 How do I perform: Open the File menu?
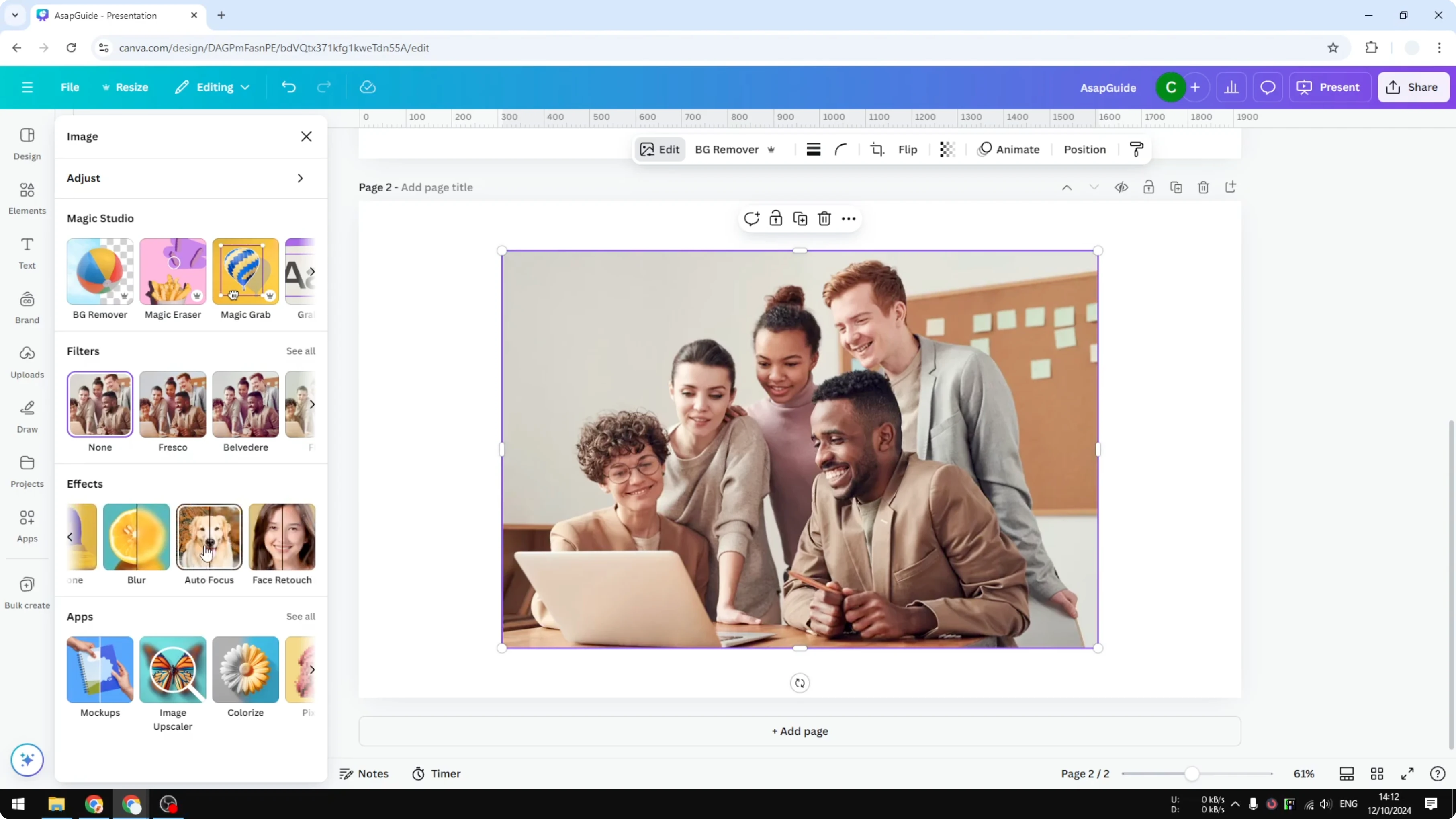tap(70, 87)
